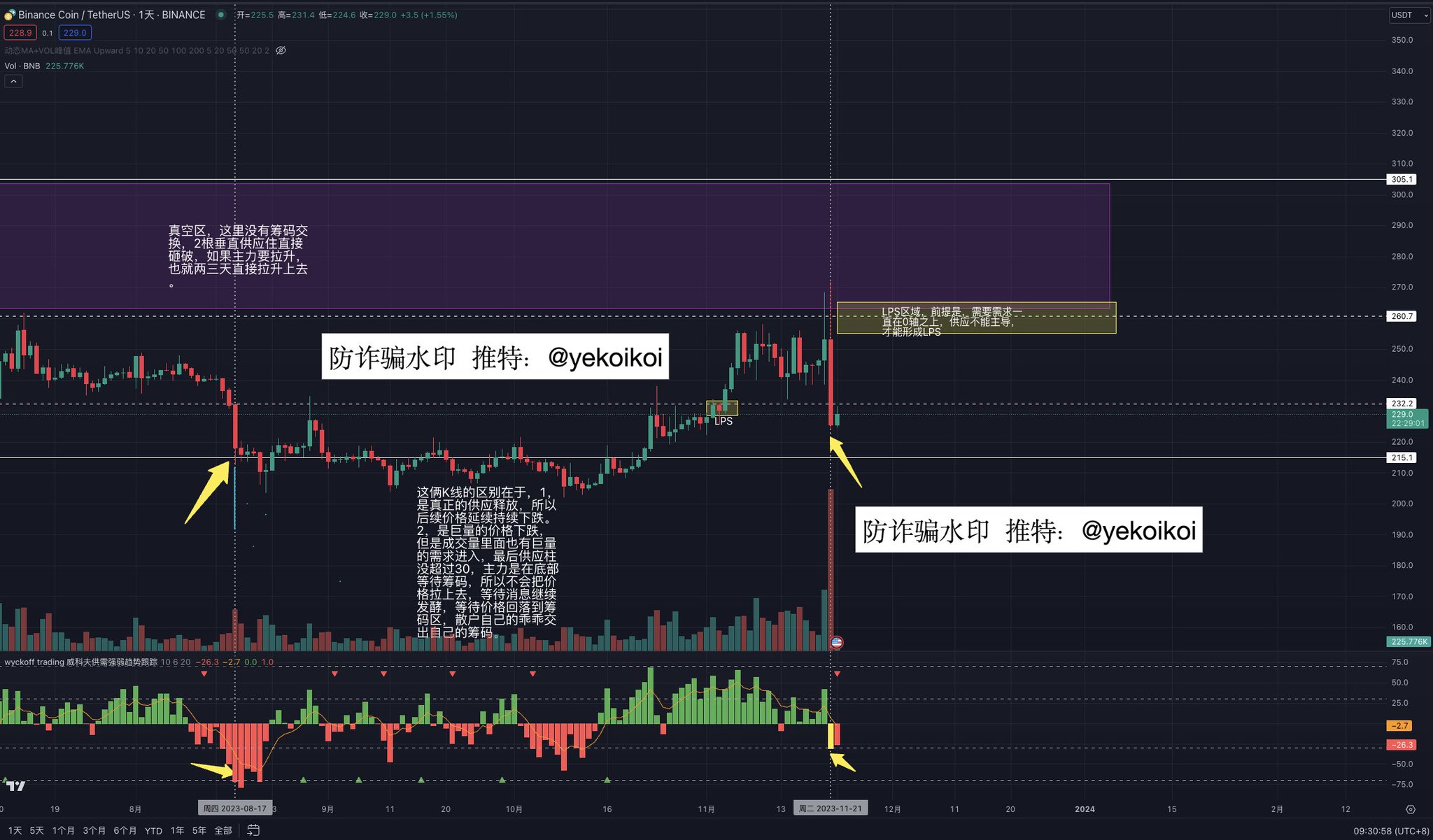This screenshot has height=840, width=1433.
Task: Open the 09:30:58 (UTC+8) timezone menu
Action: click(1391, 831)
